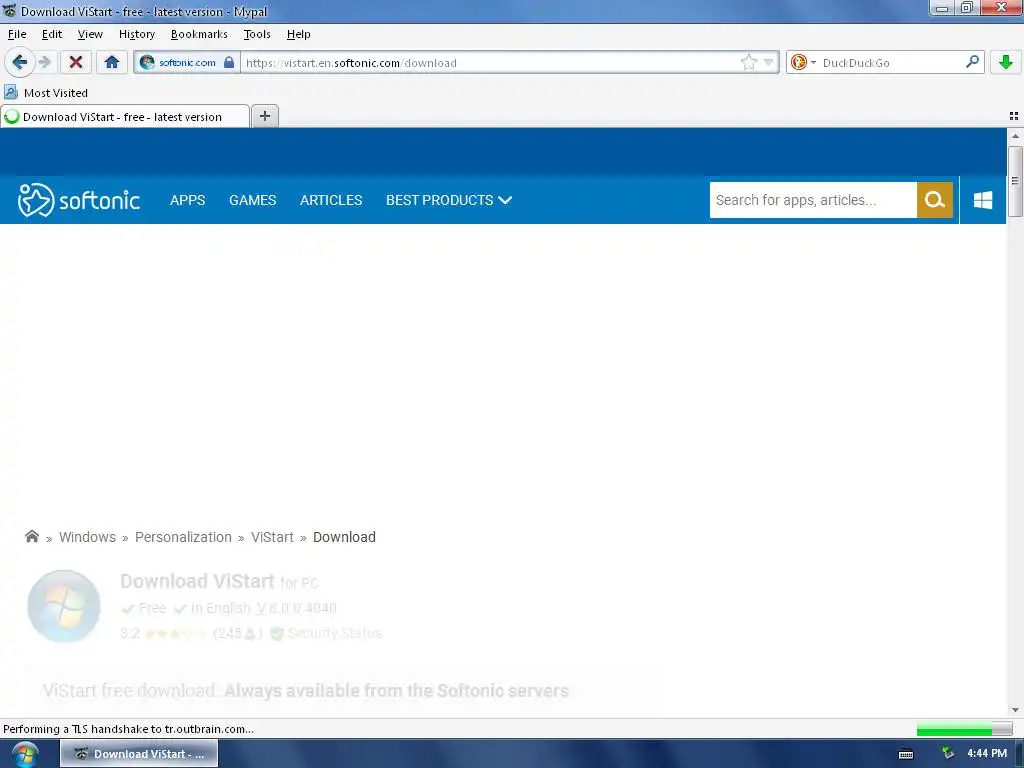The height and width of the screenshot is (768, 1024).
Task: Open the APPS navigation link
Action: [187, 200]
